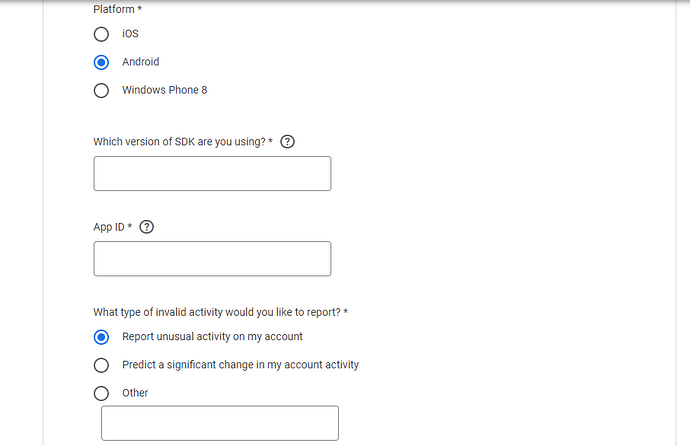The height and width of the screenshot is (446, 690).
Task: Click the "Android" option label text
Action: (x=140, y=62)
